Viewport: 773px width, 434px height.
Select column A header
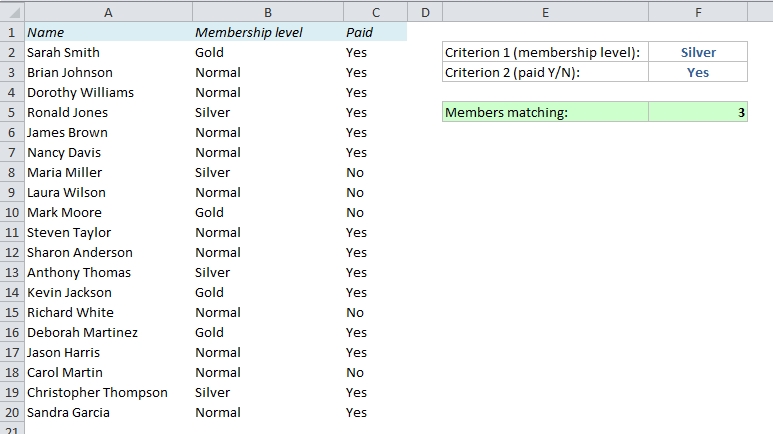pos(108,12)
